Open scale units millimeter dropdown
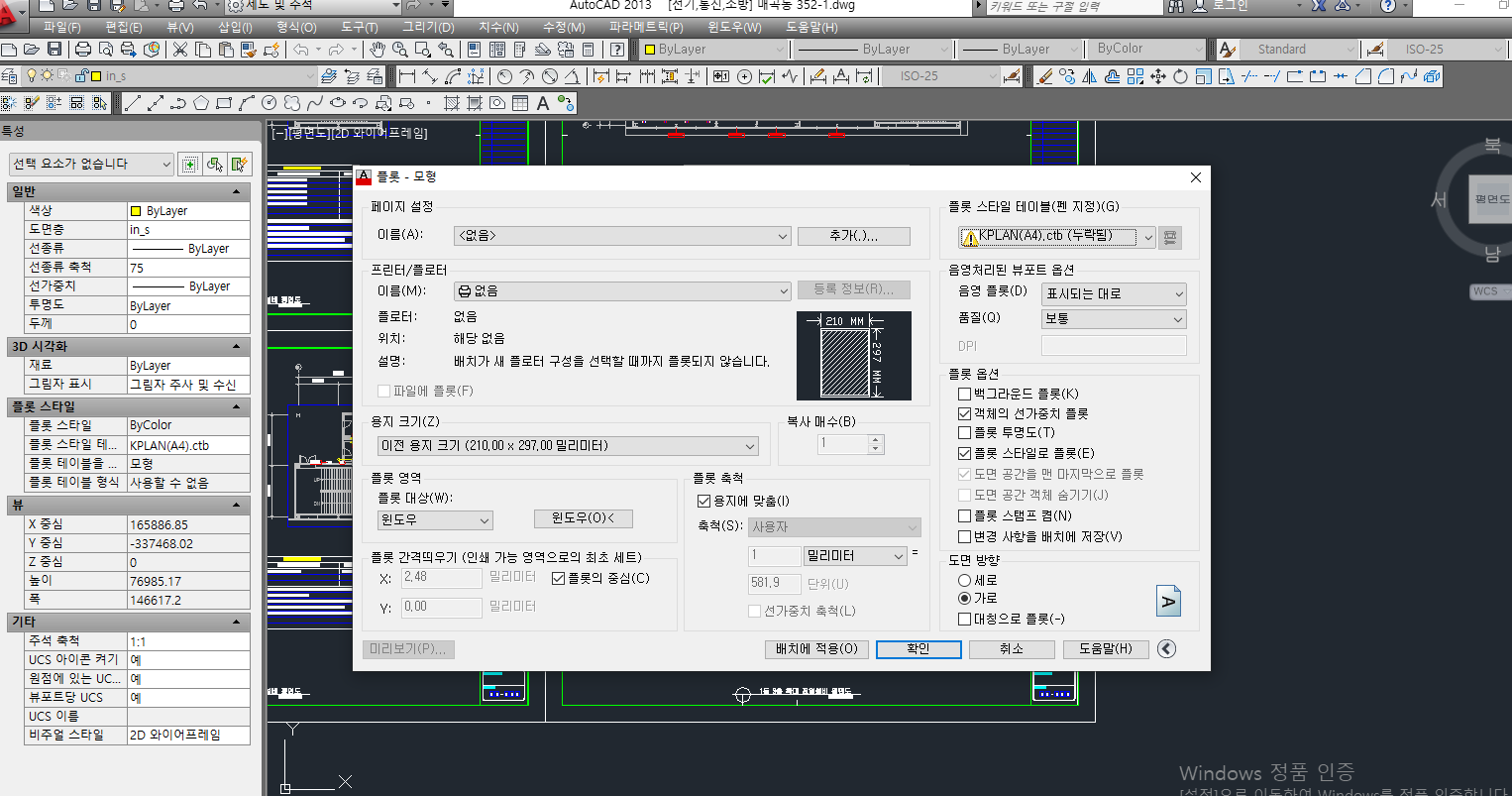1512x796 pixels. tap(855, 556)
